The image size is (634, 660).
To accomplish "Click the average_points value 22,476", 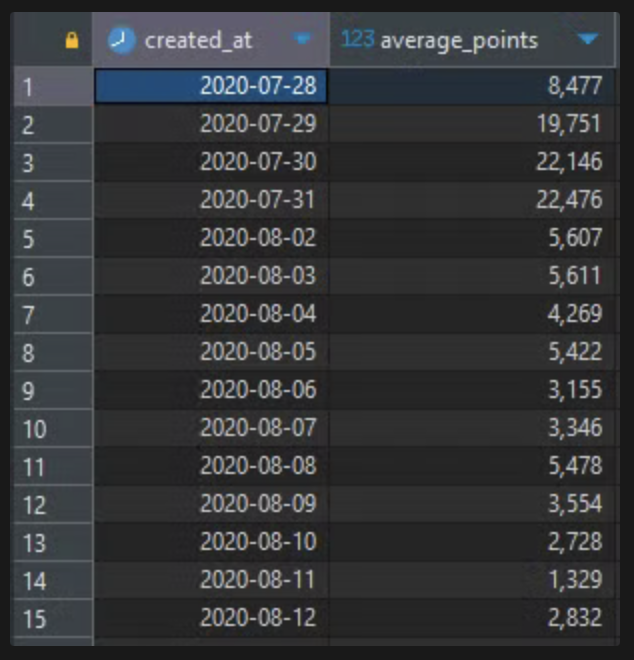I will coord(472,200).
